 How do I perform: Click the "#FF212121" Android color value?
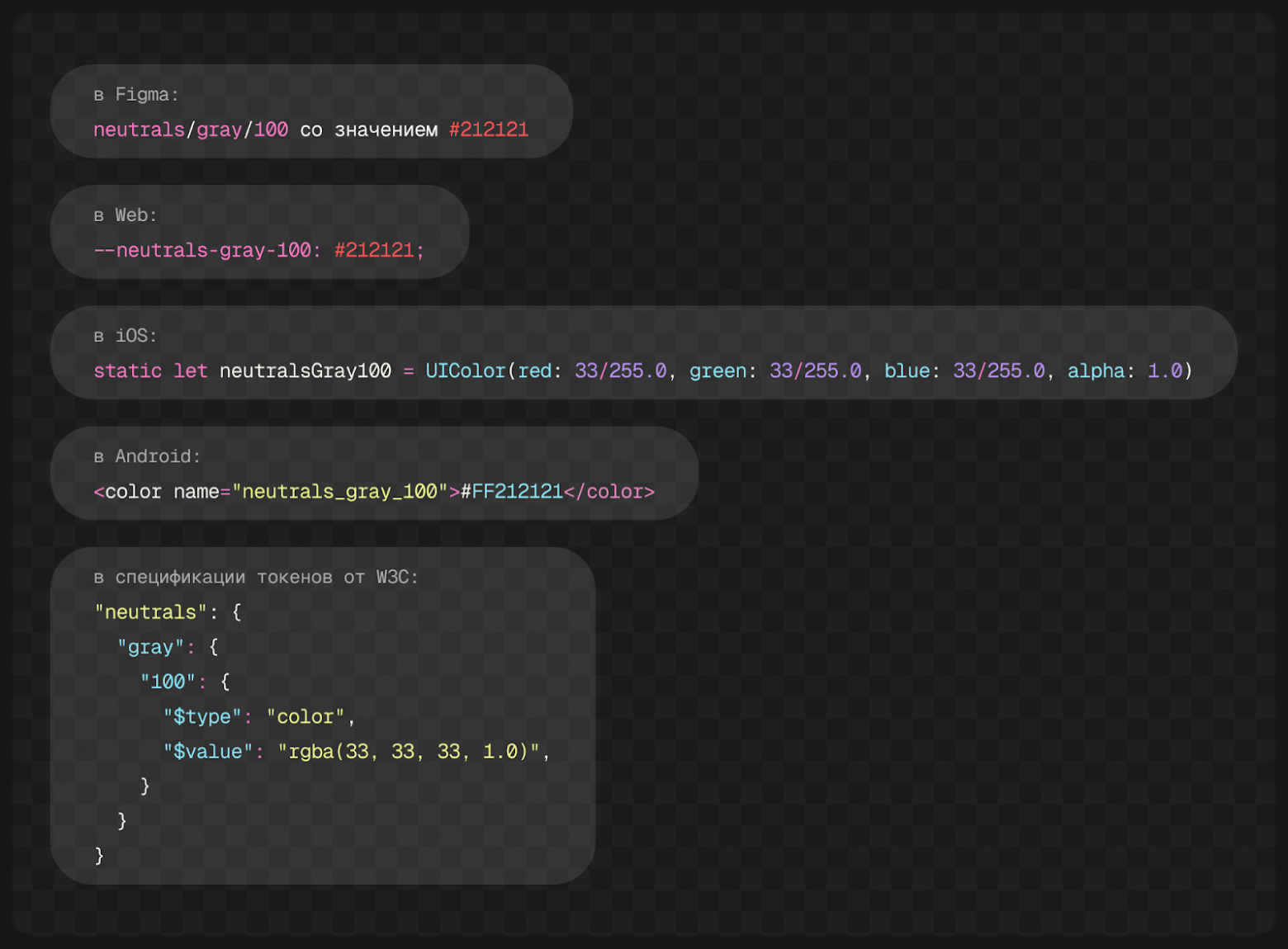512,492
